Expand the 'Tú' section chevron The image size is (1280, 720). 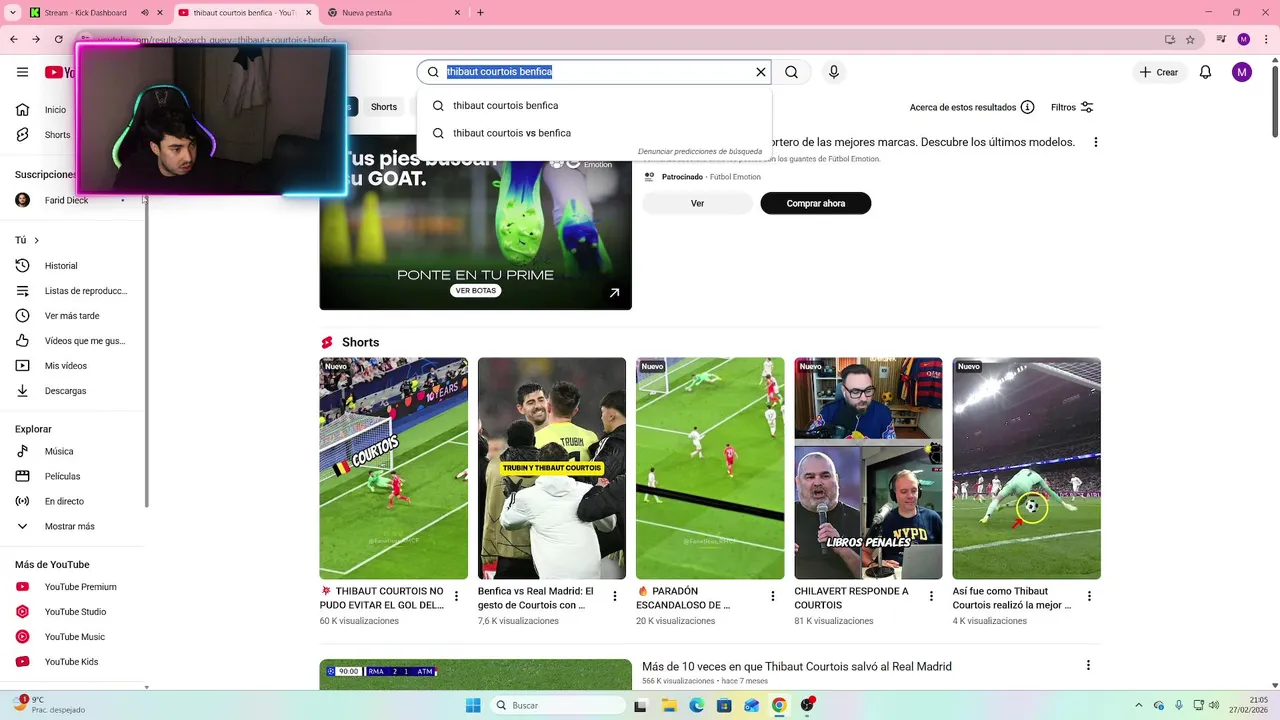36,240
